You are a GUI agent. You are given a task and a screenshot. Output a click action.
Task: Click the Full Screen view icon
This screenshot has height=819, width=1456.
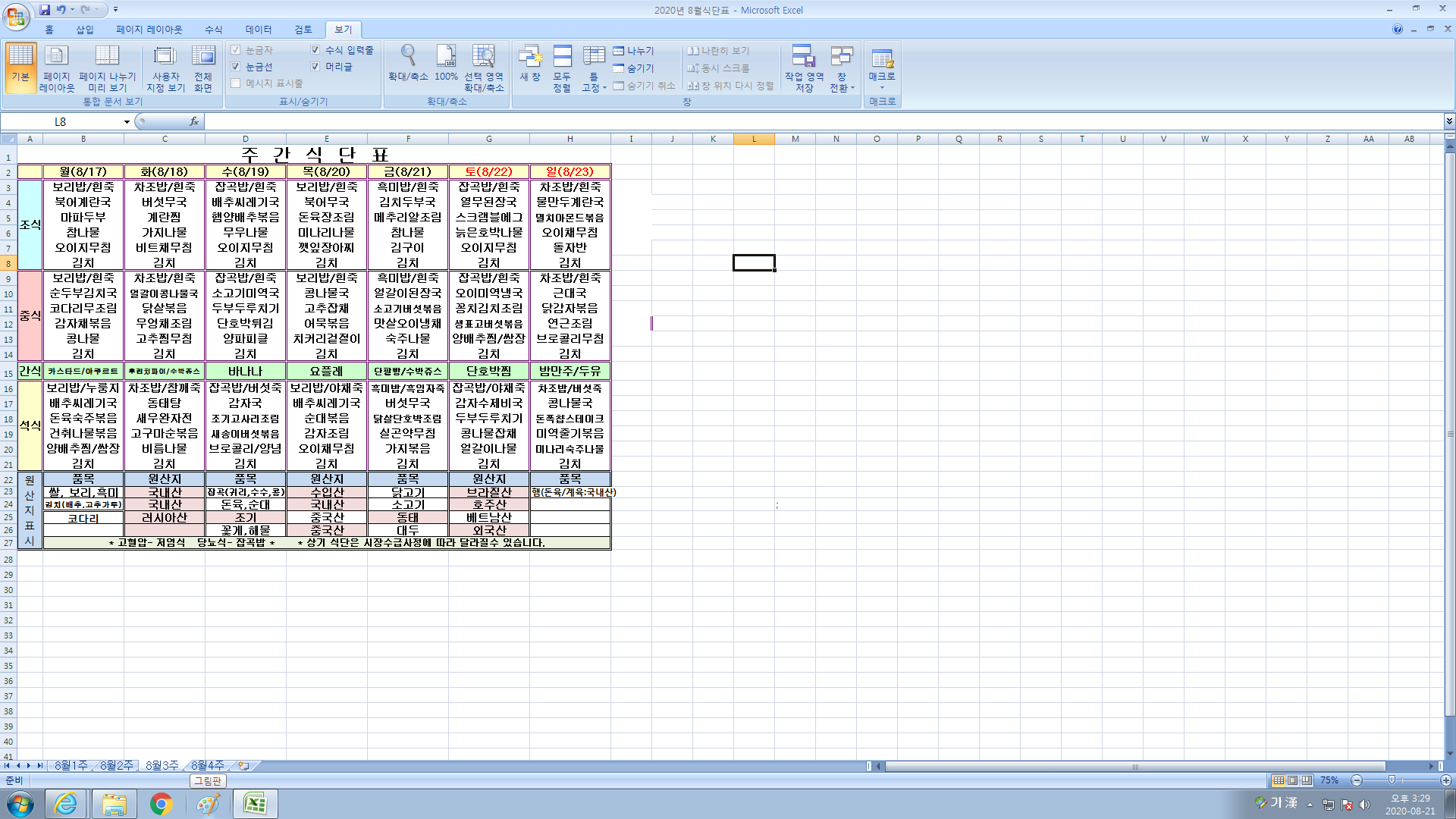[x=203, y=67]
